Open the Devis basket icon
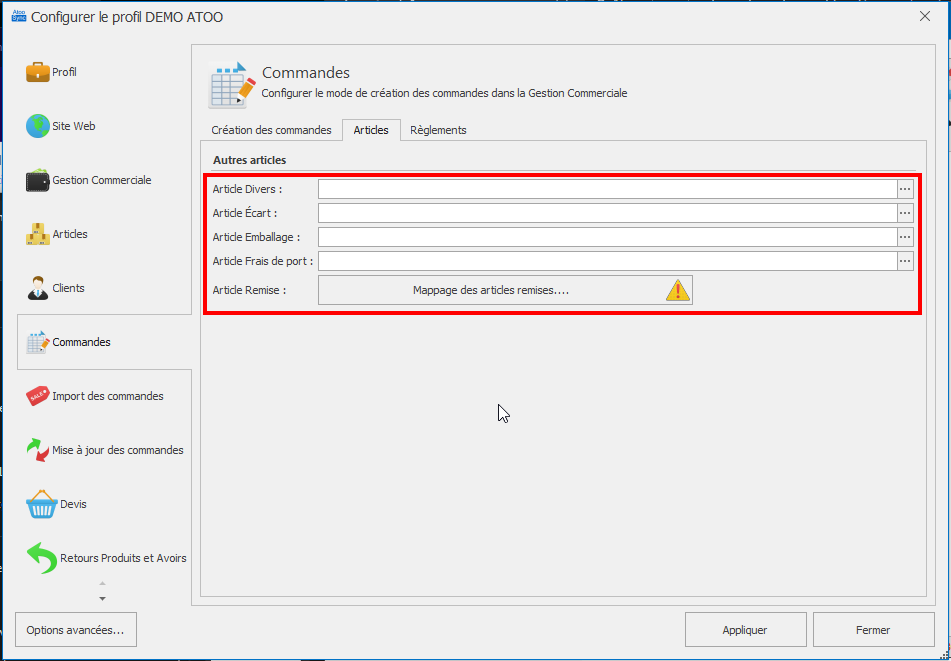 tap(41, 504)
